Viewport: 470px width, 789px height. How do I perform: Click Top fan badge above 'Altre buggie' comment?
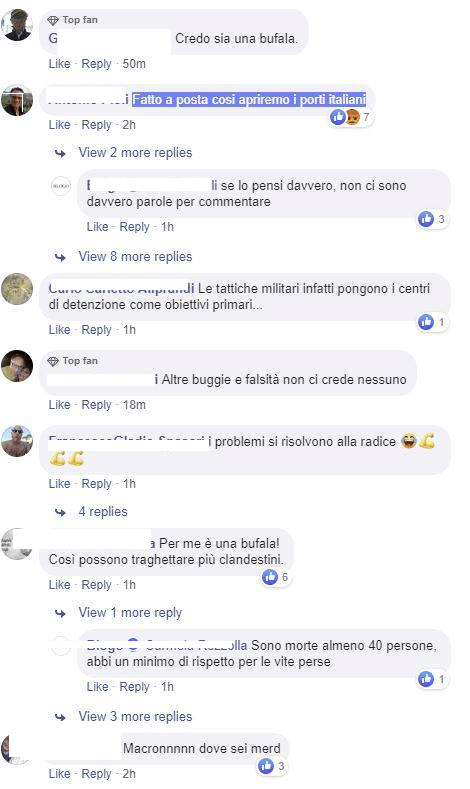72,361
